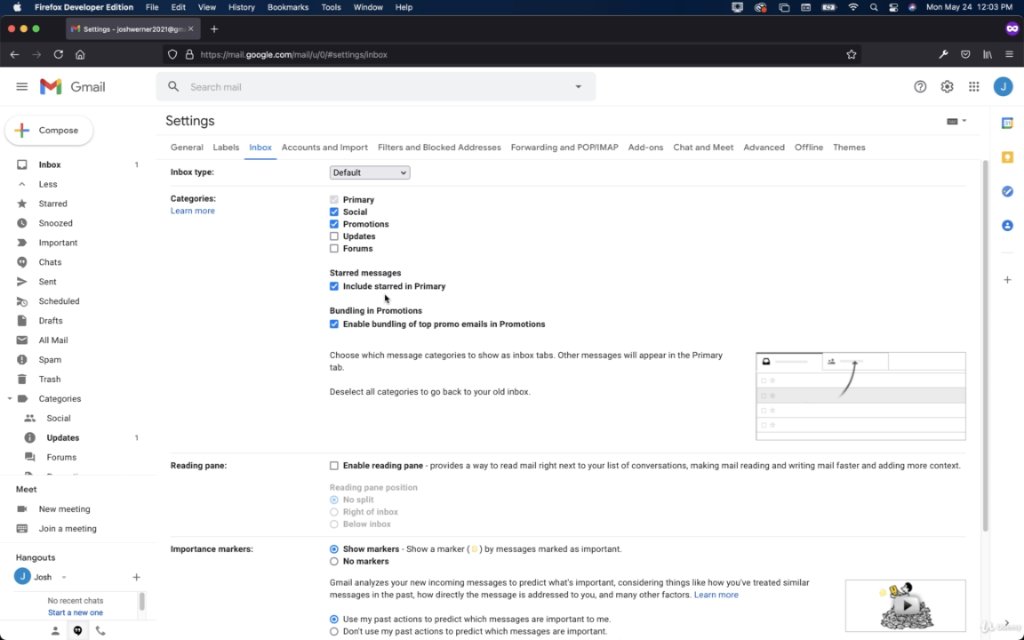Open the Pocket icon in Firefox toolbar

[965, 55]
